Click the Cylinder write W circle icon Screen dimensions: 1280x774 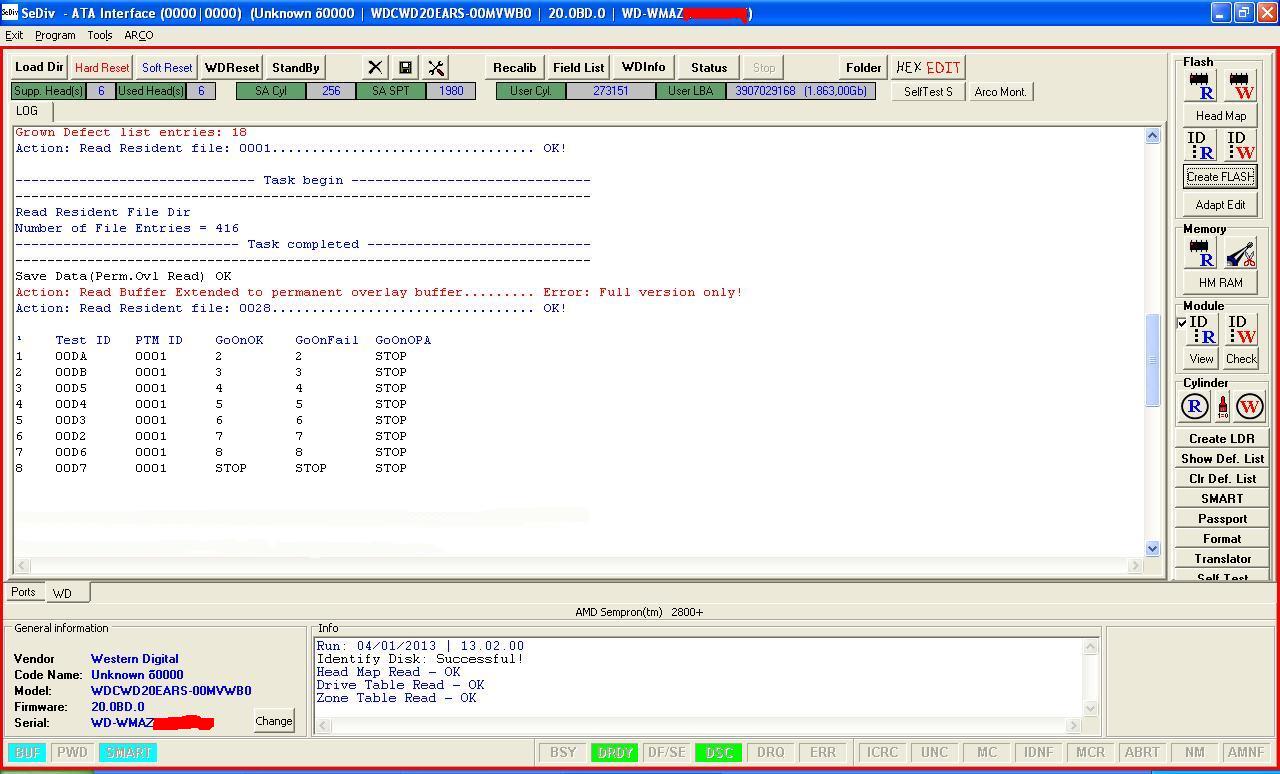1250,406
